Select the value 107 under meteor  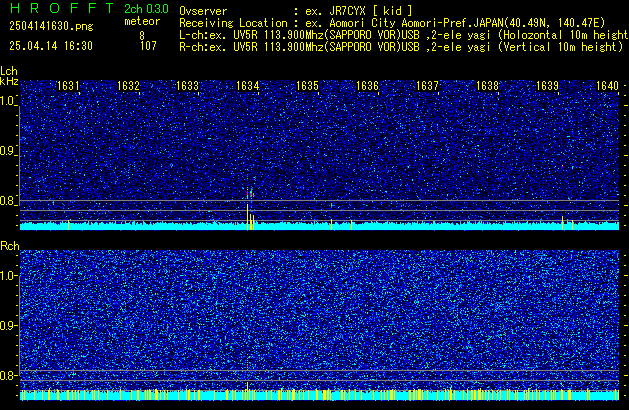(148, 46)
